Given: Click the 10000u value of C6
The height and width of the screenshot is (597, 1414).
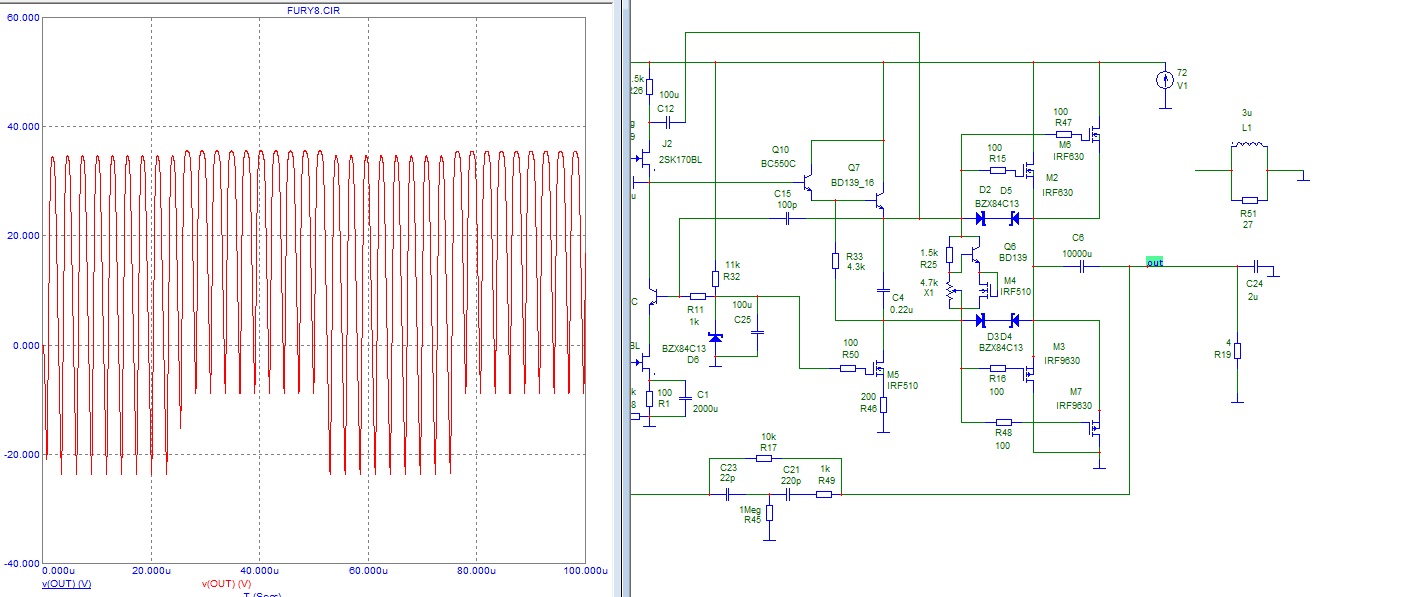Looking at the screenshot, I should point(1078,254).
